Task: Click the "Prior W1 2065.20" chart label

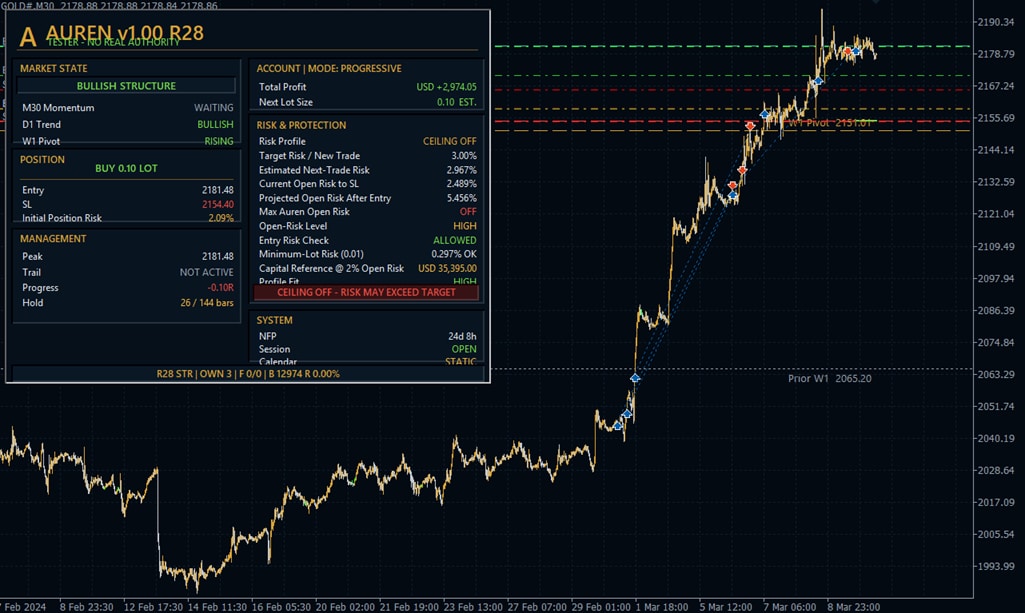Action: click(830, 378)
